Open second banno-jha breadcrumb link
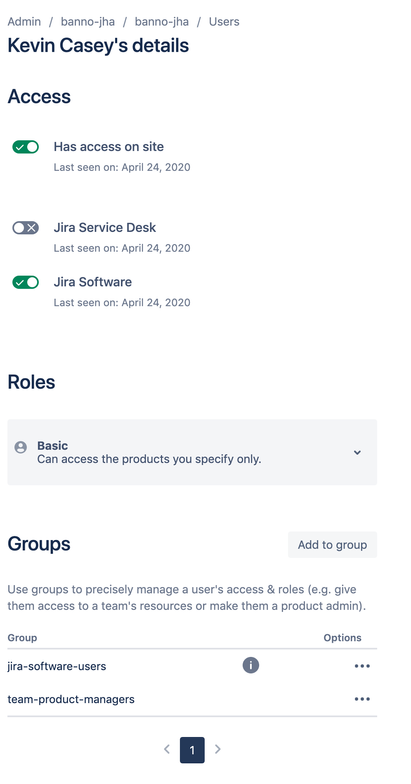 pos(162,22)
